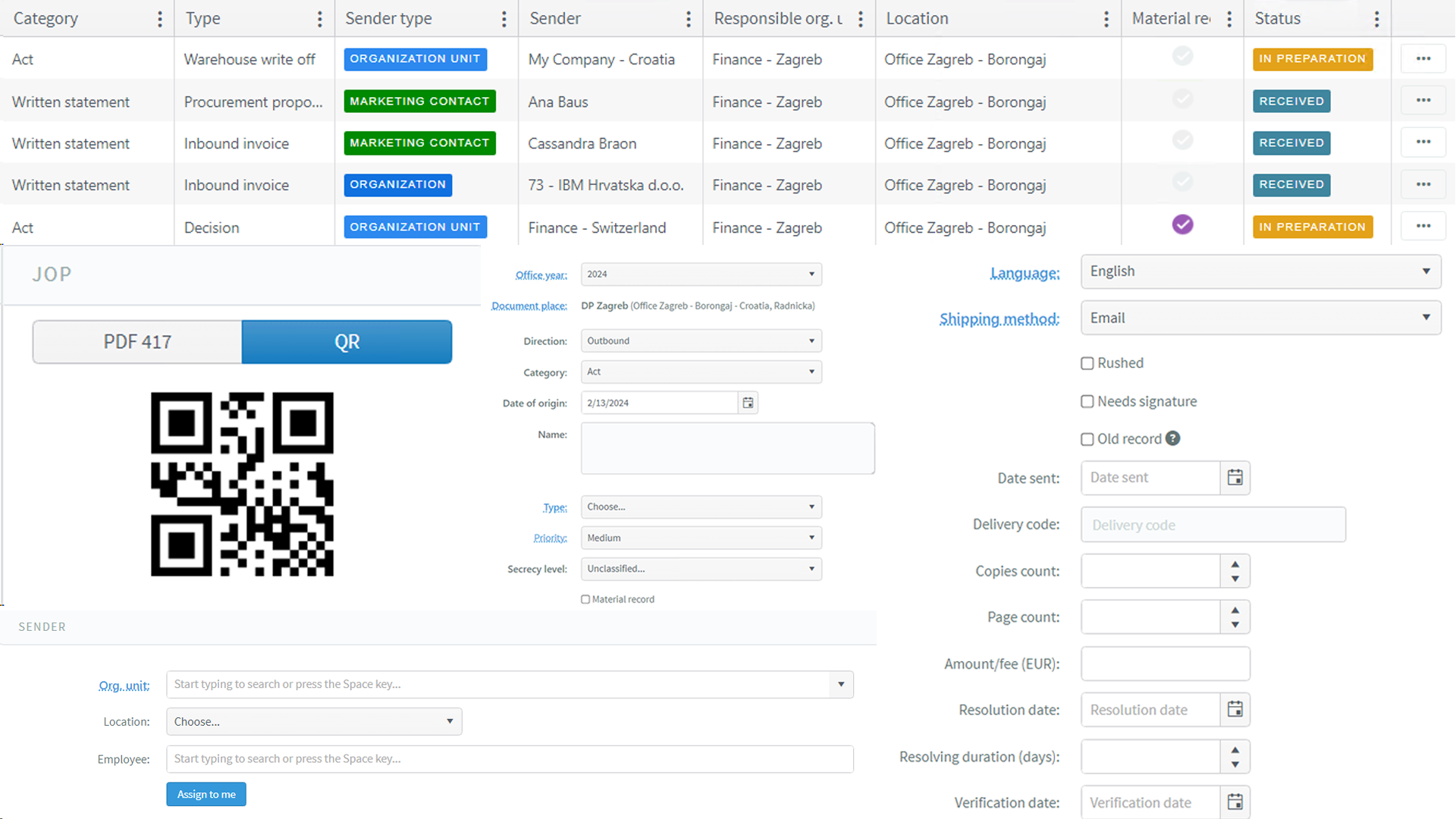Sort table by Category header

click(45, 19)
